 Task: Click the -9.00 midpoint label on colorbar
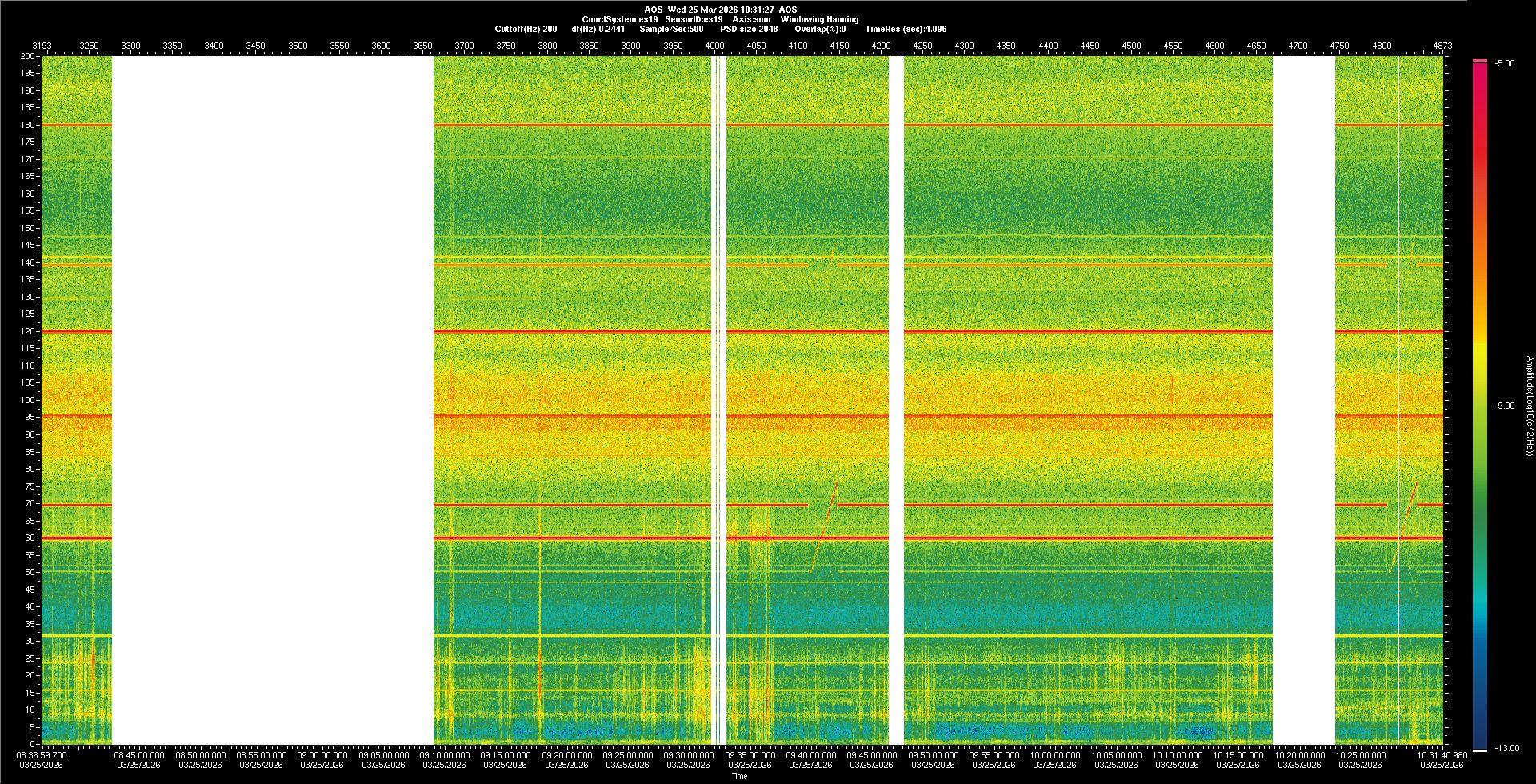pos(1505,406)
